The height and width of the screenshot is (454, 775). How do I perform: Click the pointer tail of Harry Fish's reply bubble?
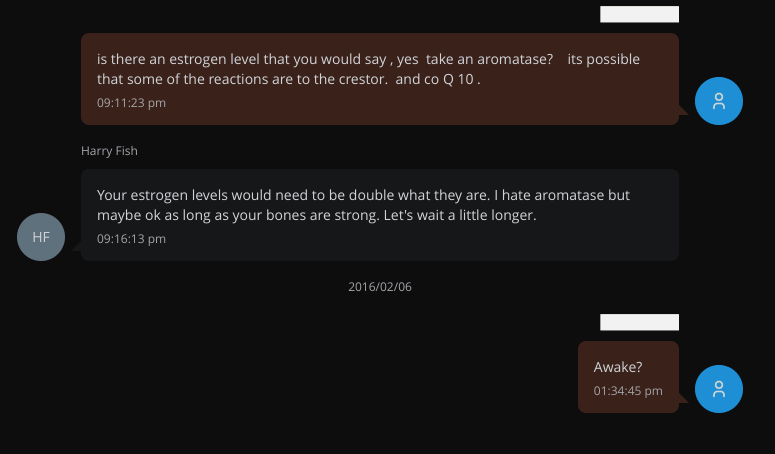click(x=75, y=247)
